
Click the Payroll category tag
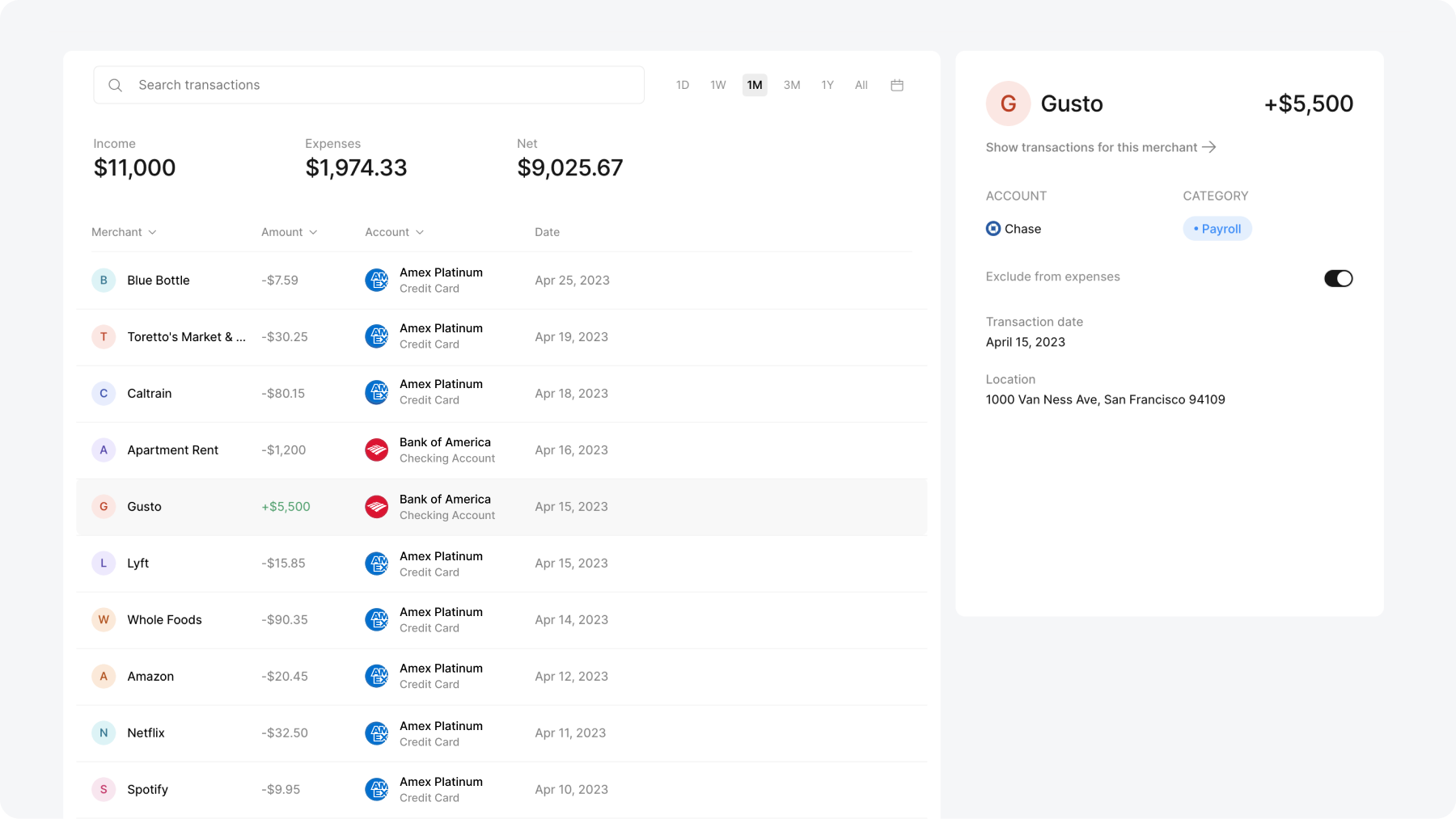click(1217, 229)
